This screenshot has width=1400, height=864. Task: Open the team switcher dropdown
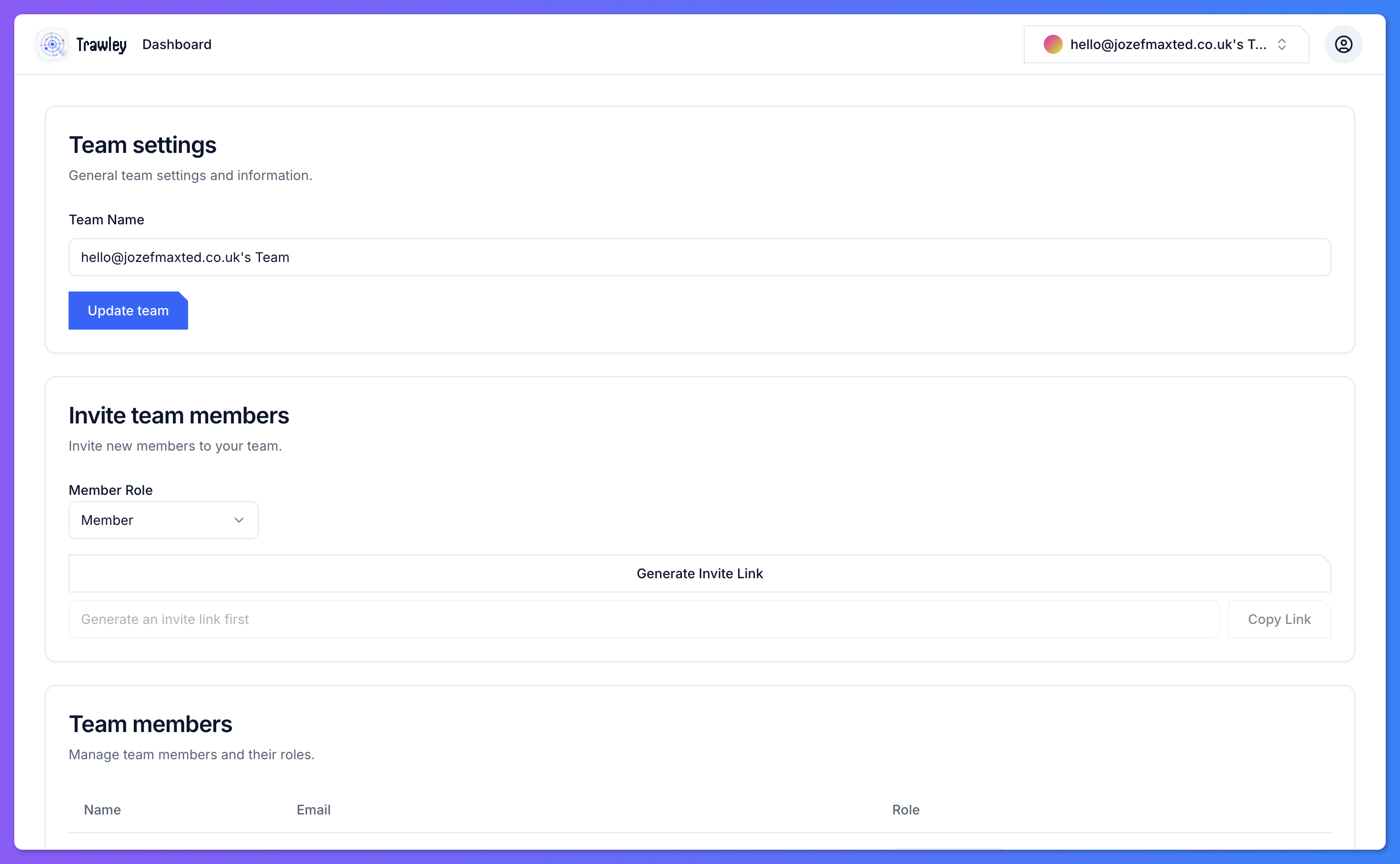click(1166, 44)
